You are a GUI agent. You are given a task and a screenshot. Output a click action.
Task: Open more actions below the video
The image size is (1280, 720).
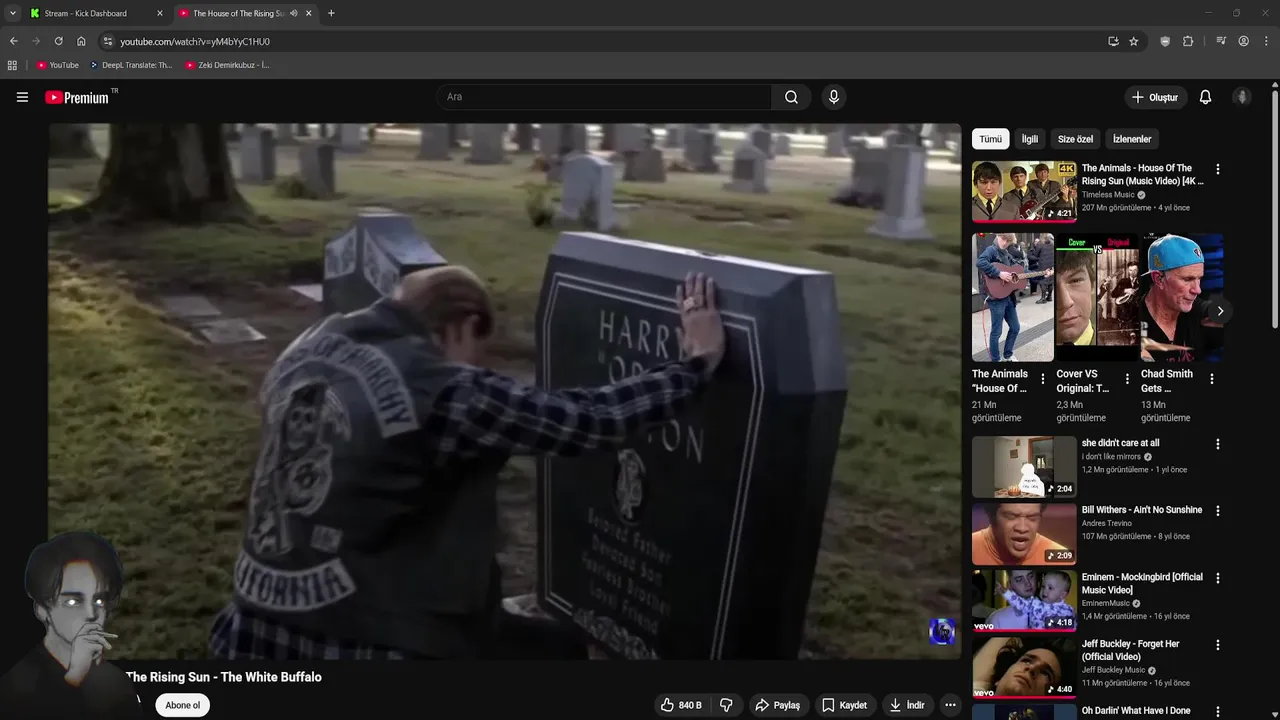pos(950,705)
